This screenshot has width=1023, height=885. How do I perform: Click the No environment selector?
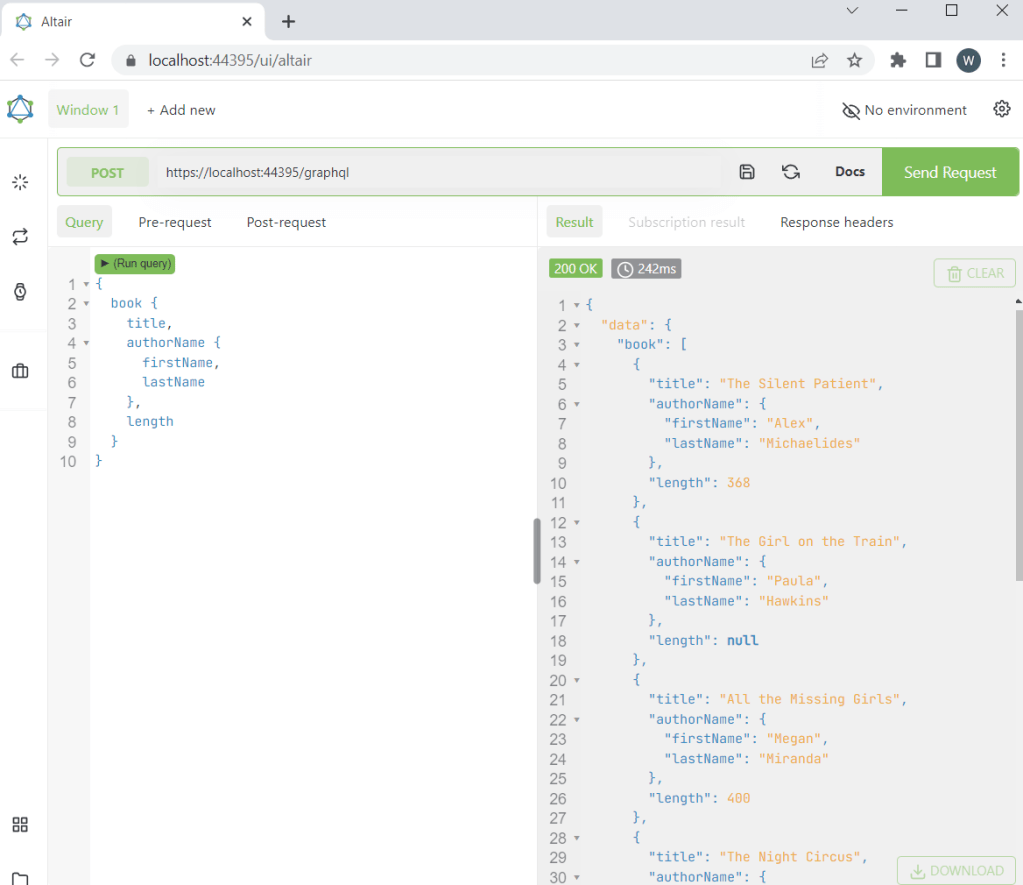point(905,110)
